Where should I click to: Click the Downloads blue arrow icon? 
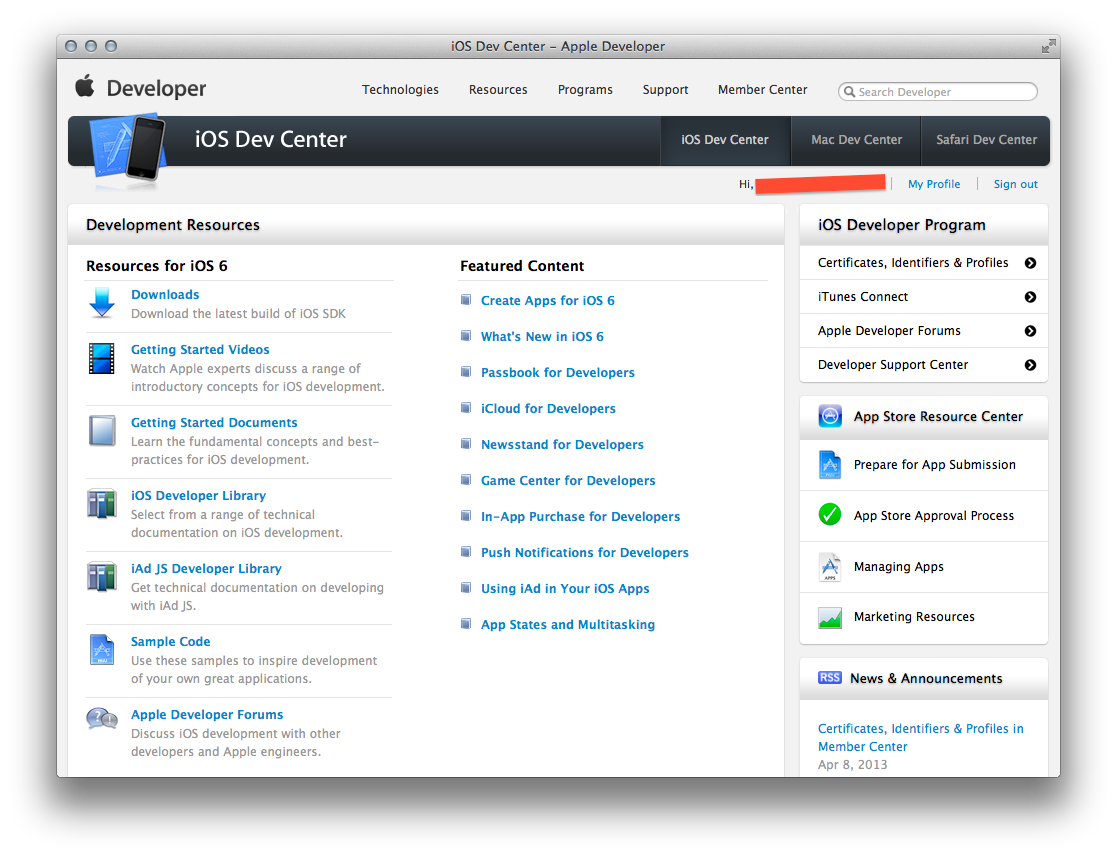[x=102, y=303]
